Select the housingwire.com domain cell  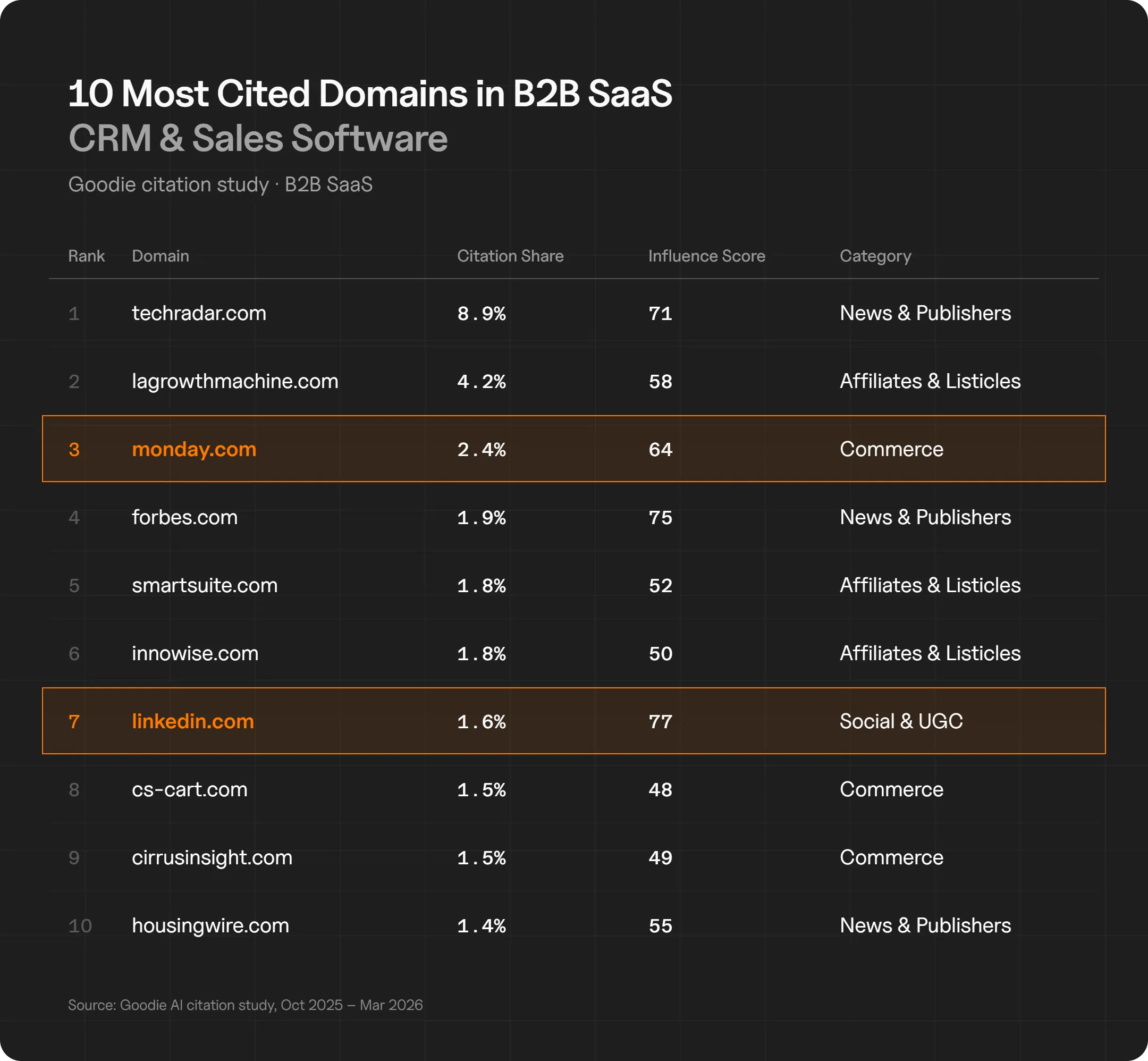click(210, 926)
